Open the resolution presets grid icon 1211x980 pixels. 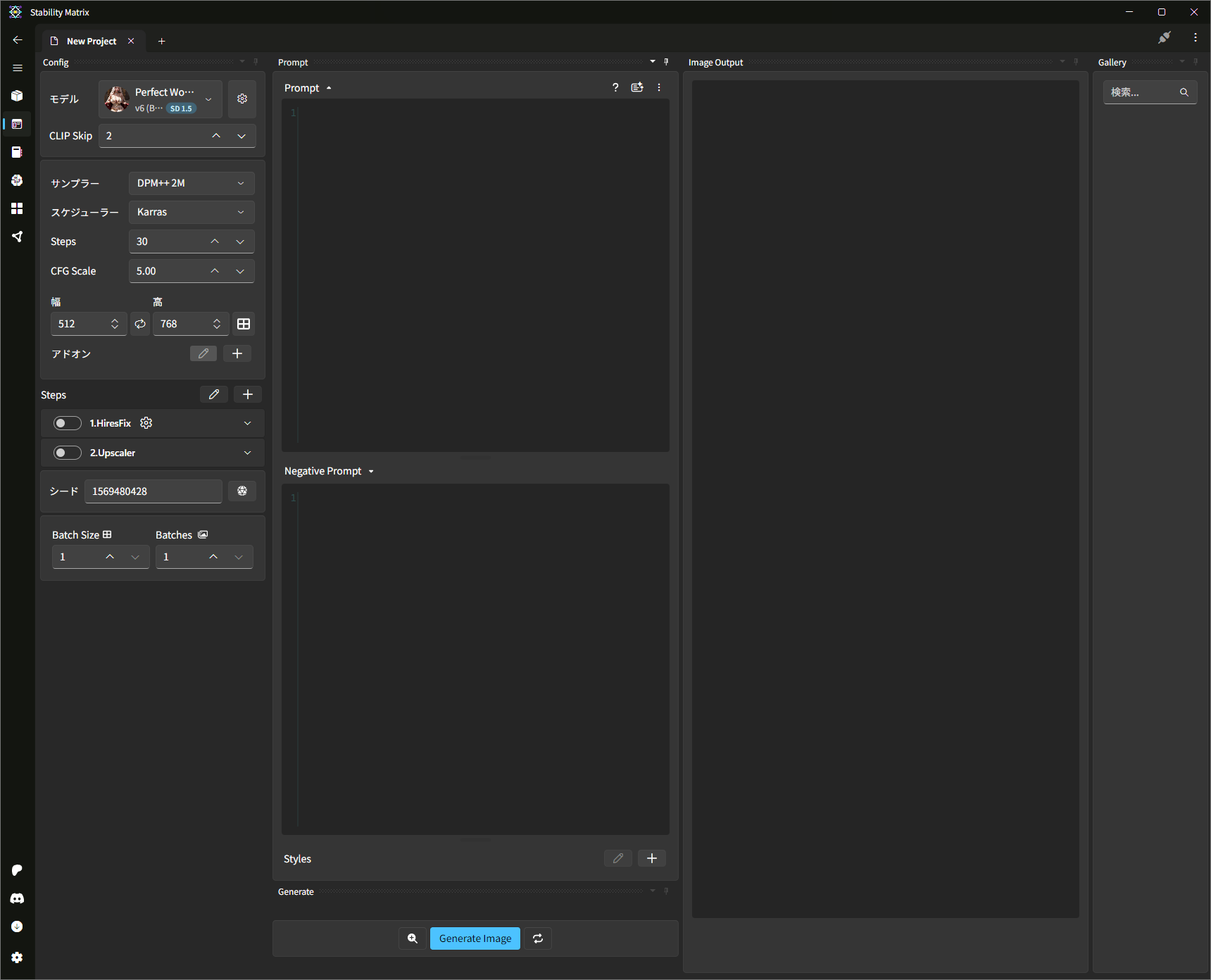point(244,324)
